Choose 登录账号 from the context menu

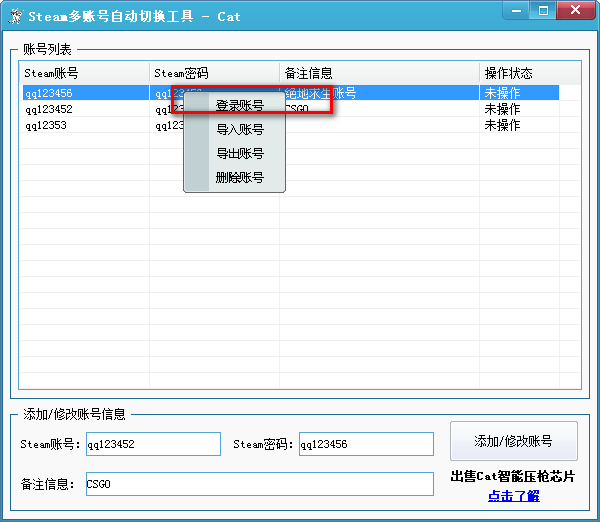click(x=240, y=105)
